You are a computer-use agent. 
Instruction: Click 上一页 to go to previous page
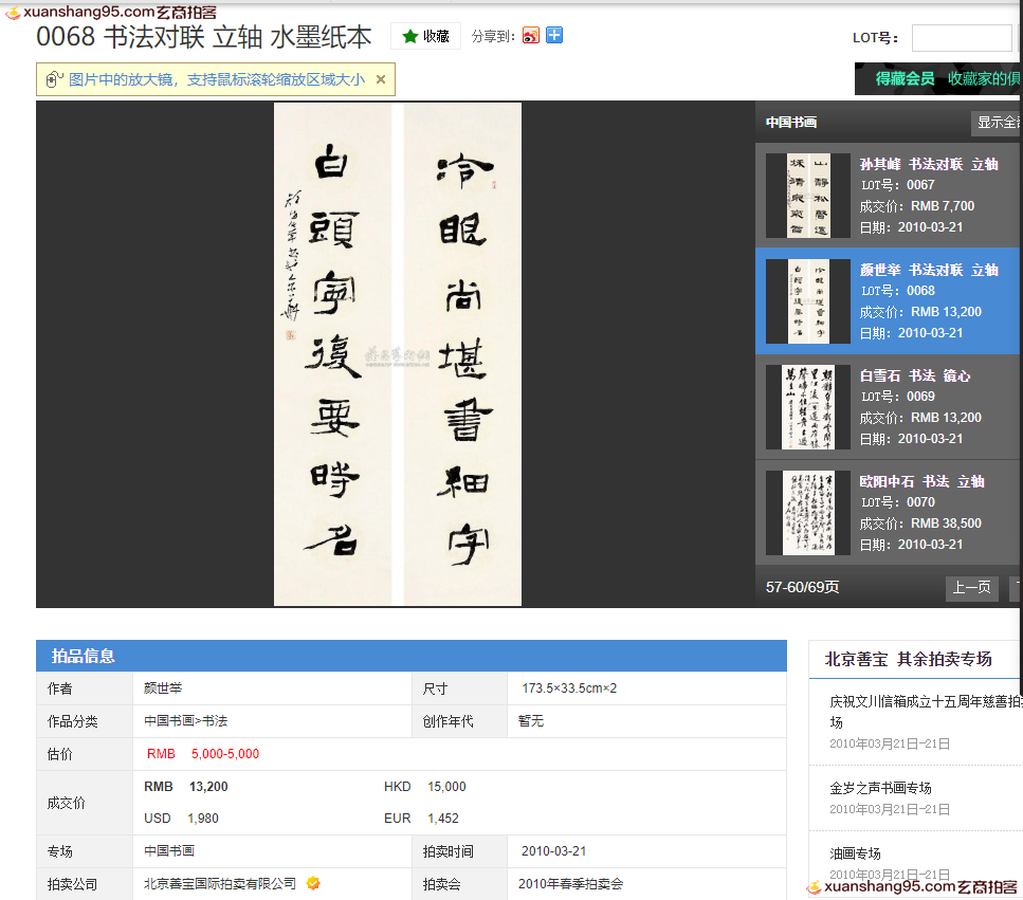pyautogui.click(x=970, y=588)
